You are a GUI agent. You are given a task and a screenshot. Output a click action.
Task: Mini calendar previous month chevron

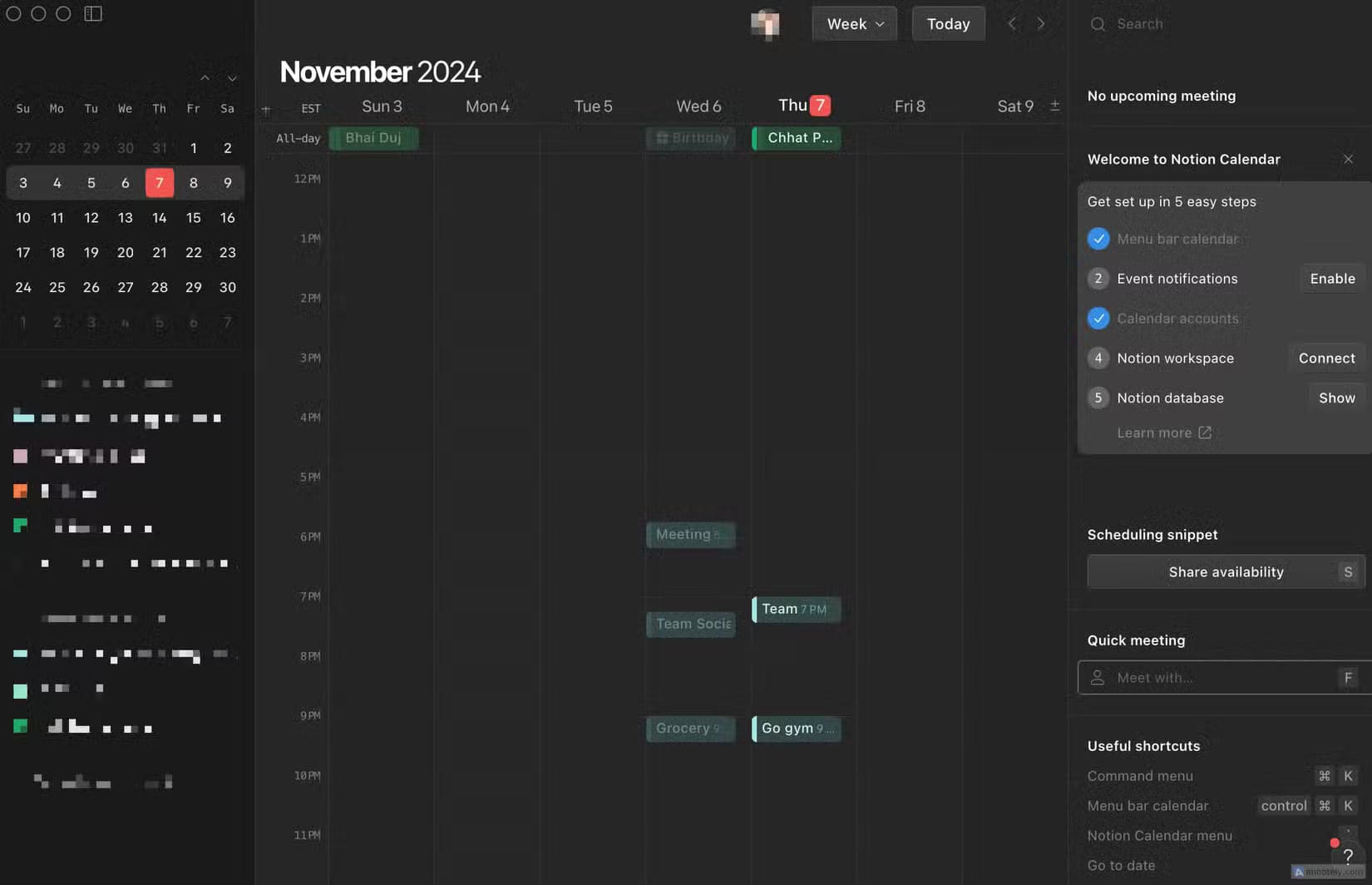coord(205,78)
